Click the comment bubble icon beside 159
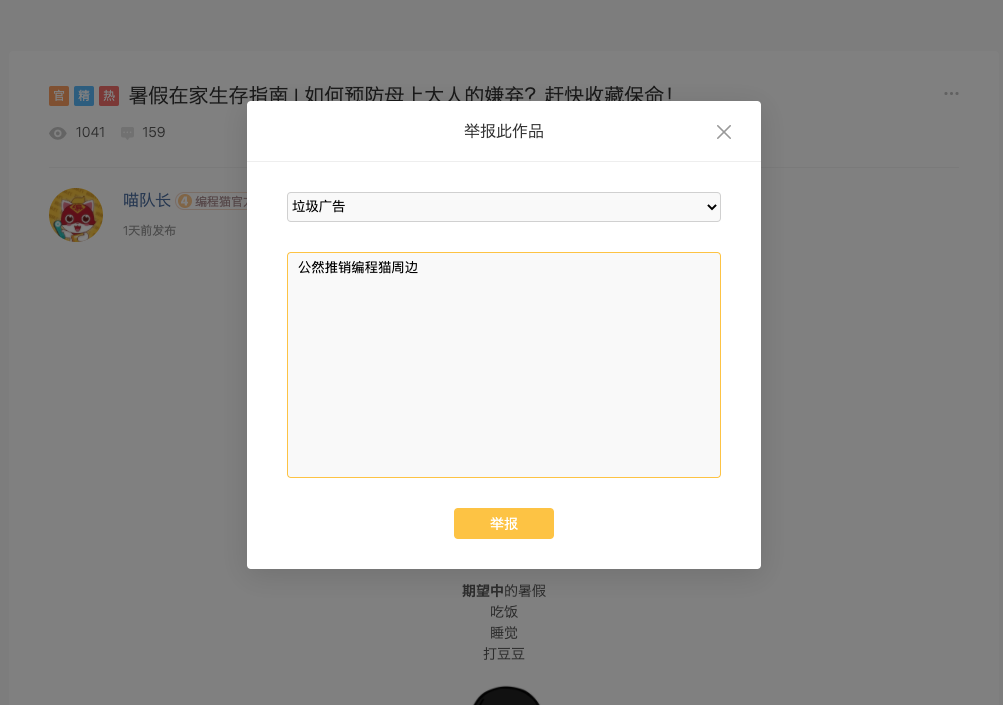Screen dimensions: 1003x705 pos(127,133)
